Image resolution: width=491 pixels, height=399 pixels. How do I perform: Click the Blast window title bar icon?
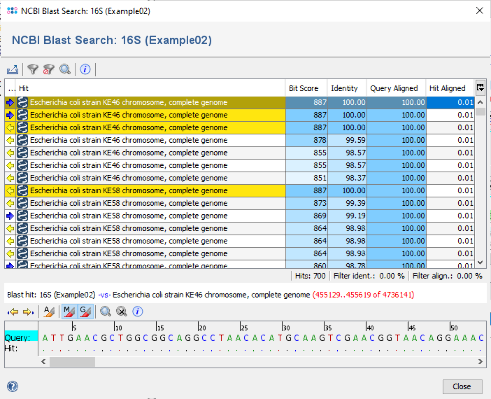(12, 11)
